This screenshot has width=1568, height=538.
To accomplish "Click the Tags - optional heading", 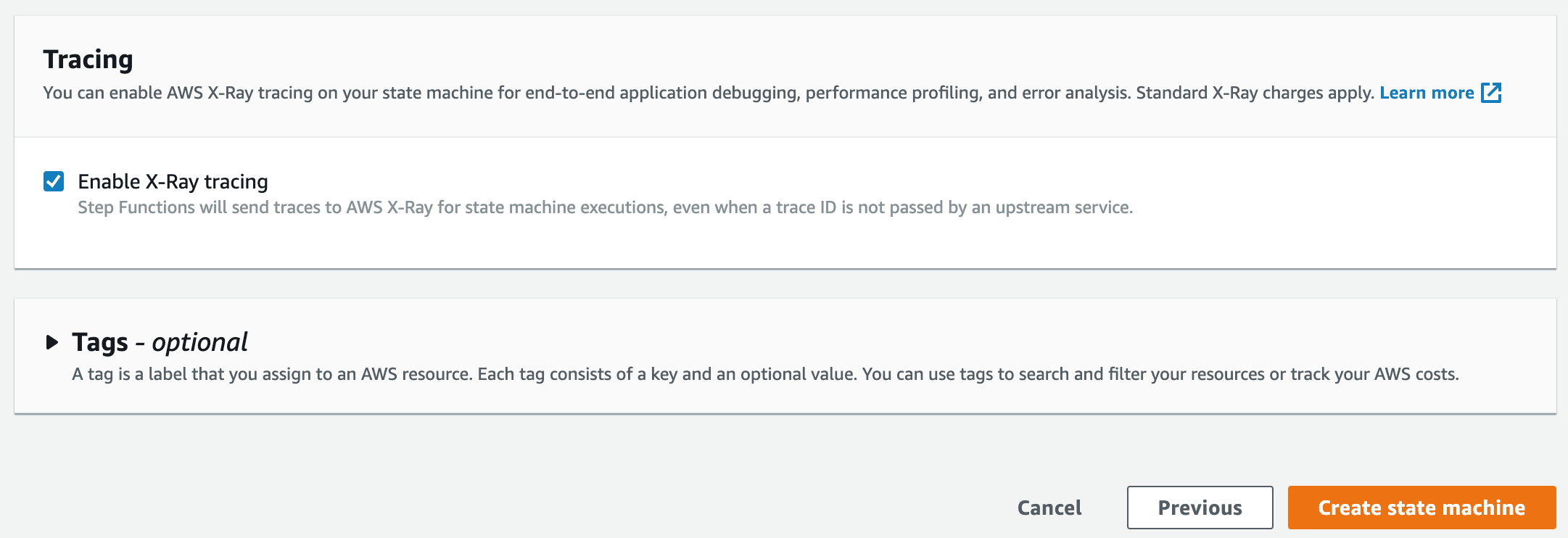I will click(x=160, y=342).
